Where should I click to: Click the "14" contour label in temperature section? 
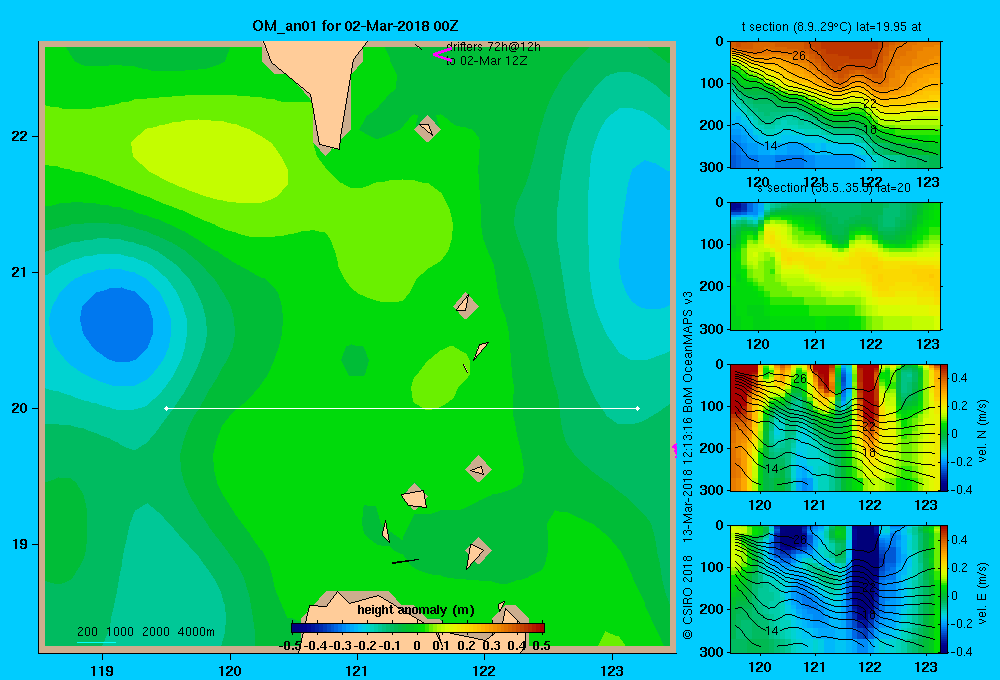click(770, 145)
